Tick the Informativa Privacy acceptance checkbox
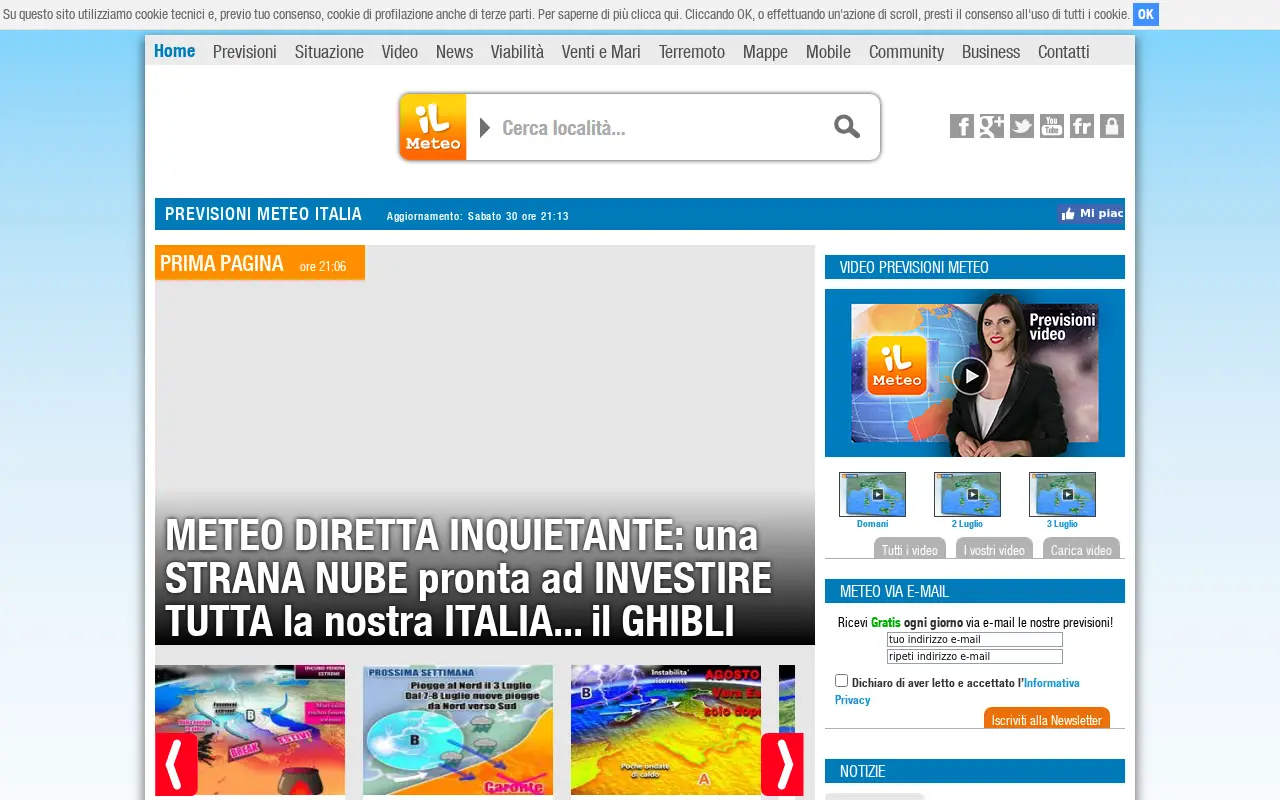The height and width of the screenshot is (800, 1280). (x=841, y=681)
